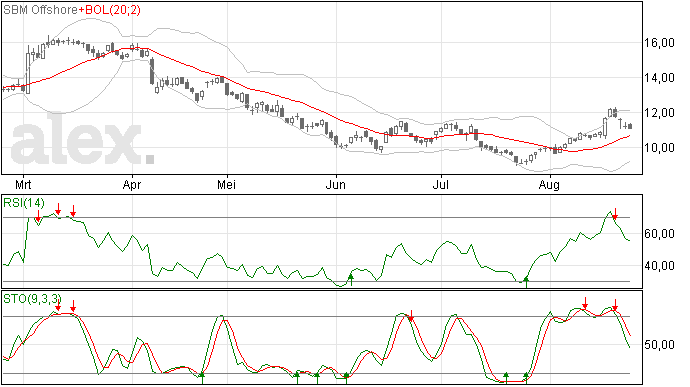Viewport: 690px width, 387px height.
Task: Select the Jun month label
Action: click(335, 184)
